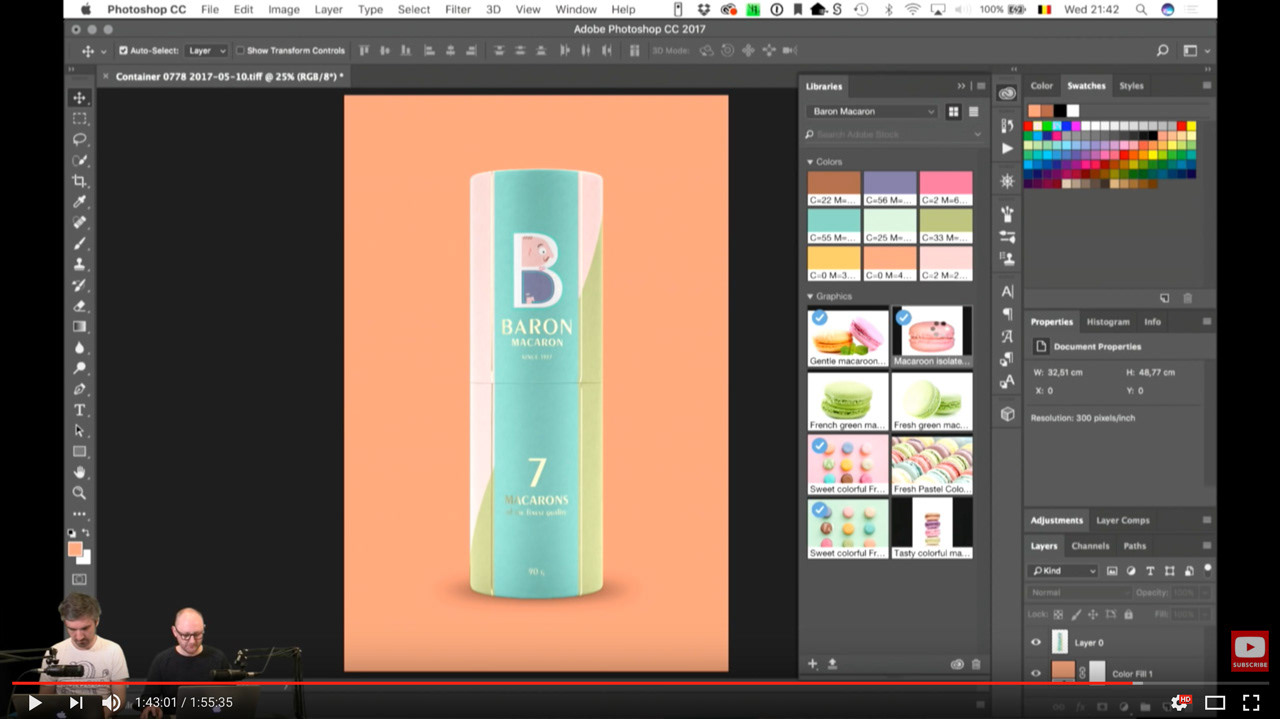
Task: Select Gentle macaroon graphic thumbnail
Action: coord(848,337)
